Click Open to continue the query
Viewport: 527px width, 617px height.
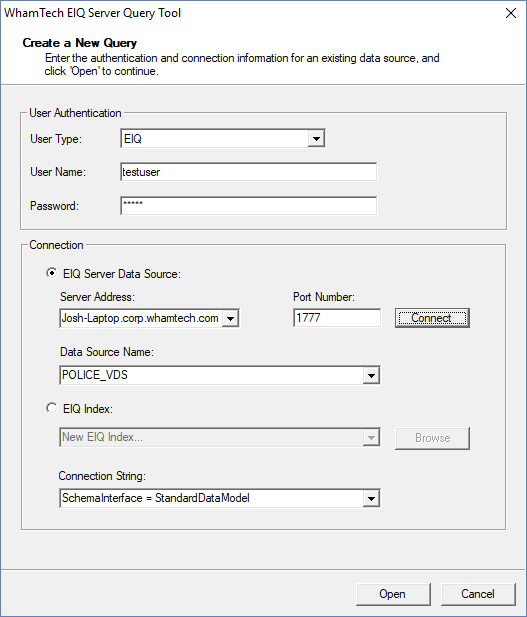393,594
